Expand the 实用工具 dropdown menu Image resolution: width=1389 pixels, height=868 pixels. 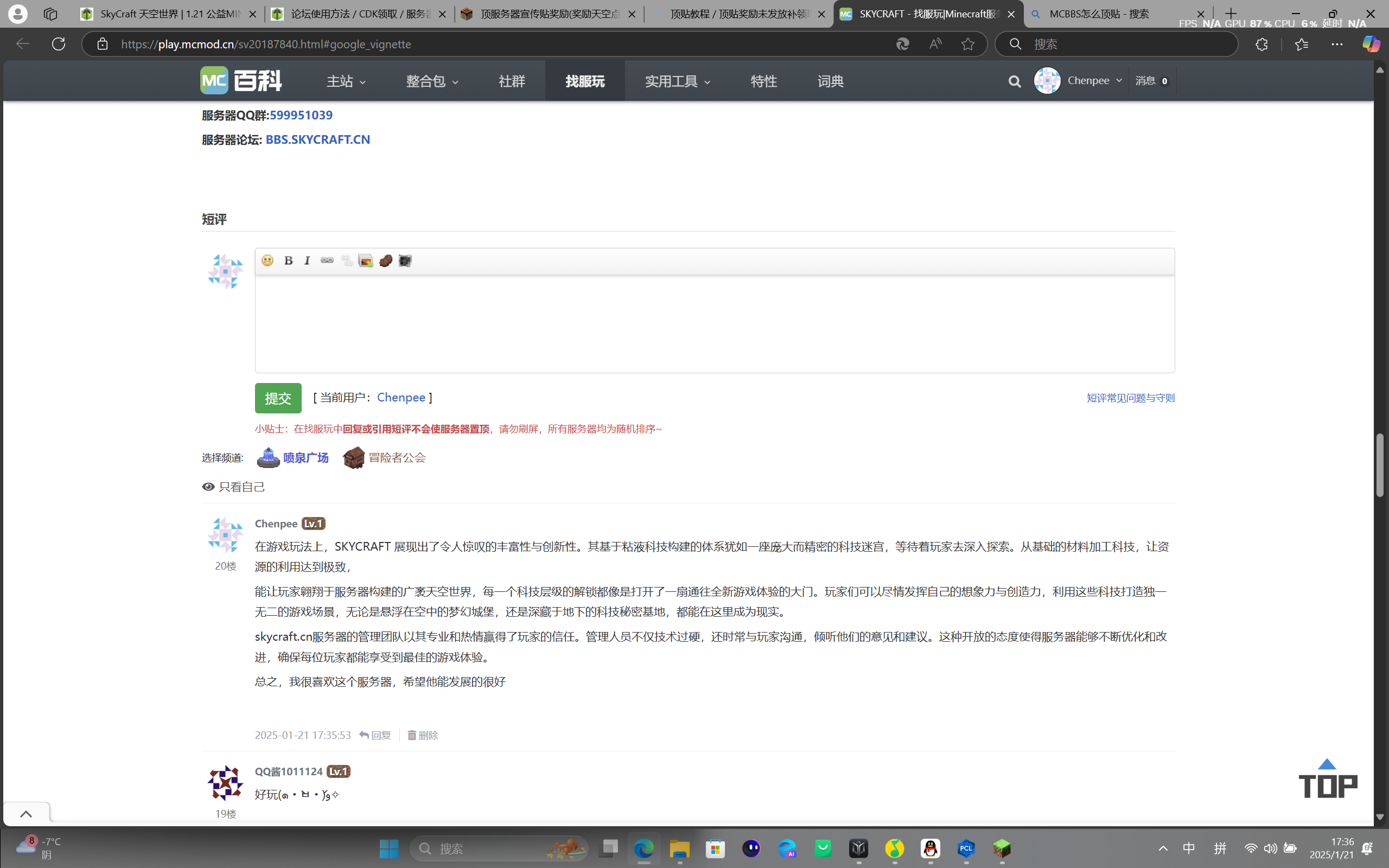pos(678,81)
